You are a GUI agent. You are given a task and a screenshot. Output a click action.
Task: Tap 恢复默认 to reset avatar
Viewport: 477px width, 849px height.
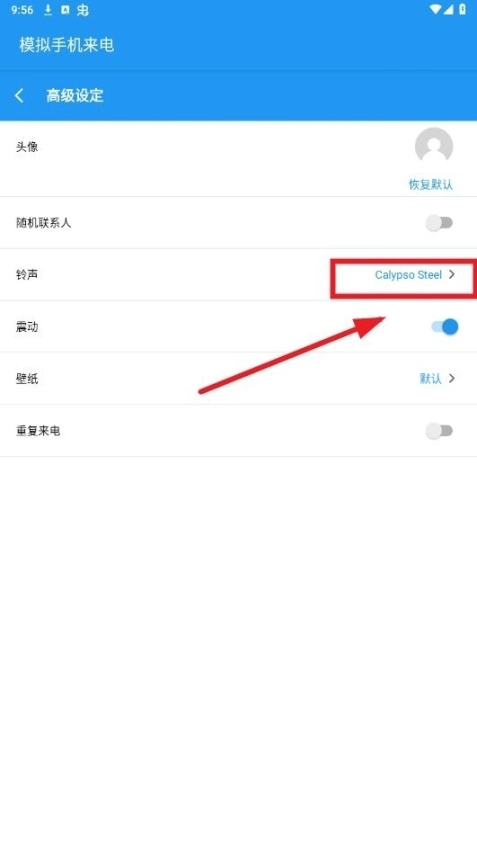tap(430, 185)
